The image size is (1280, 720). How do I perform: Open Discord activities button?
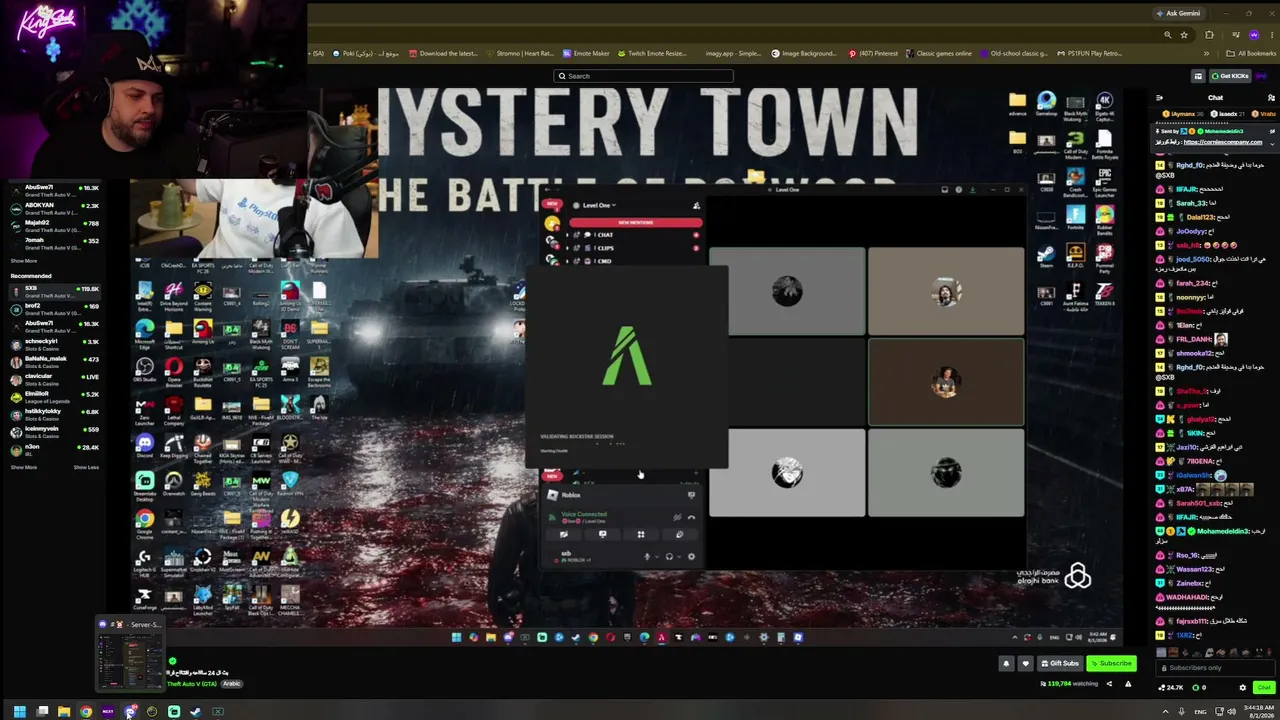pyautogui.click(x=641, y=535)
